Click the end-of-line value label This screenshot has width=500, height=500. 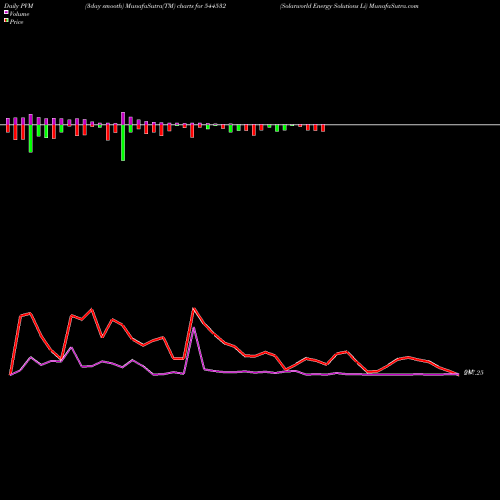pyautogui.click(x=474, y=373)
